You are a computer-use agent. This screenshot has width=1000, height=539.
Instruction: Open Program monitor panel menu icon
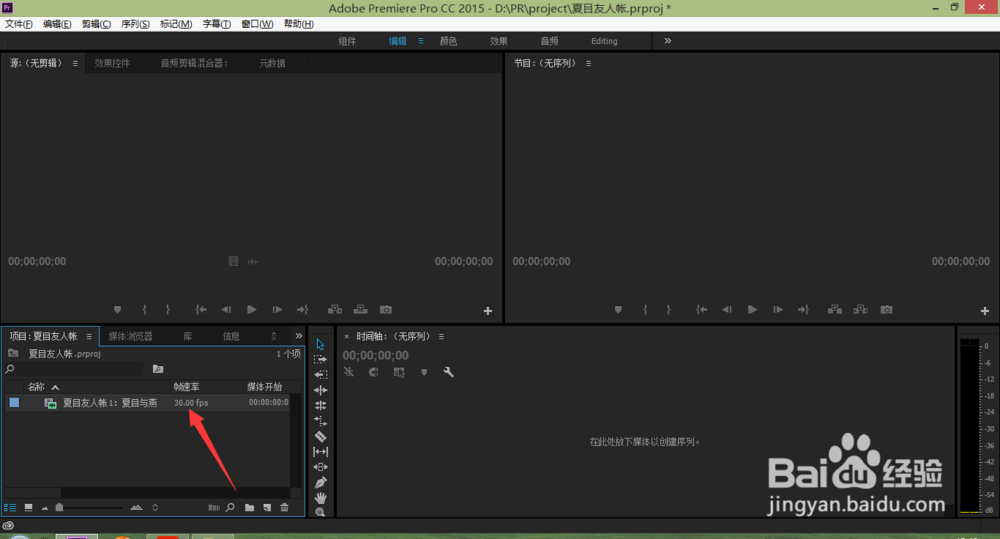pyautogui.click(x=589, y=63)
